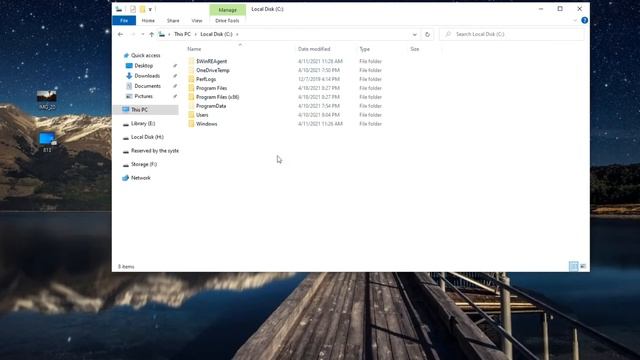The height and width of the screenshot is (360, 640).
Task: Go back with the Back arrow
Action: point(120,34)
